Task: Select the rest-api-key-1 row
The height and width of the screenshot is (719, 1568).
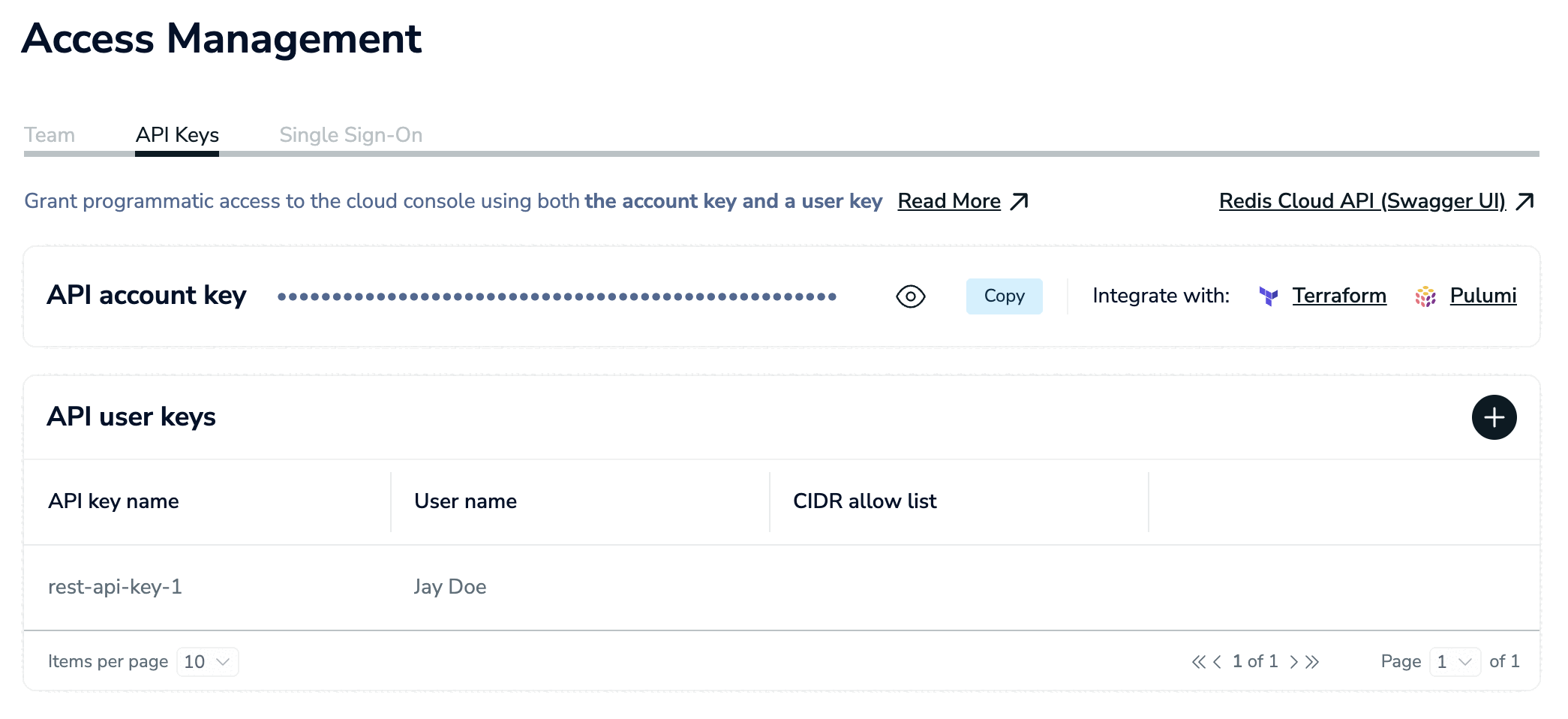Action: click(x=115, y=587)
